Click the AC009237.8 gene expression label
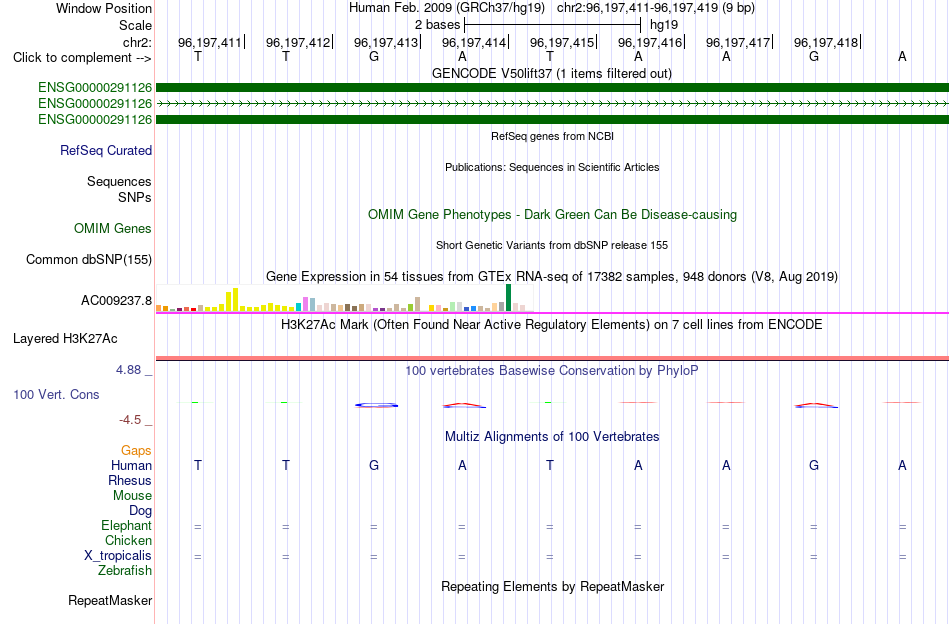Viewport: 950px width, 624px height. (x=116, y=300)
